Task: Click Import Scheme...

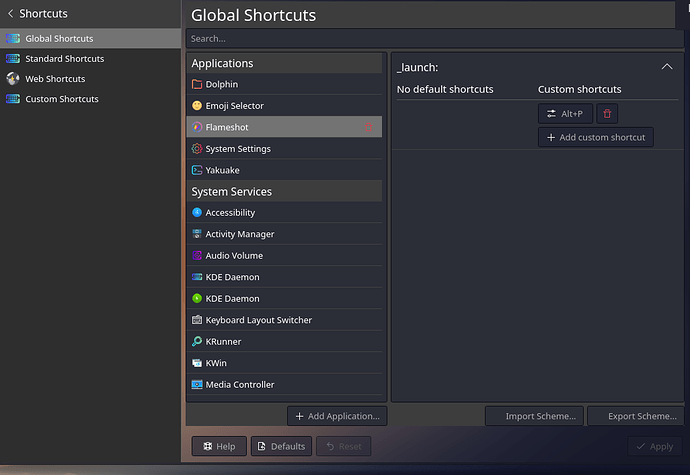Action: (534, 416)
